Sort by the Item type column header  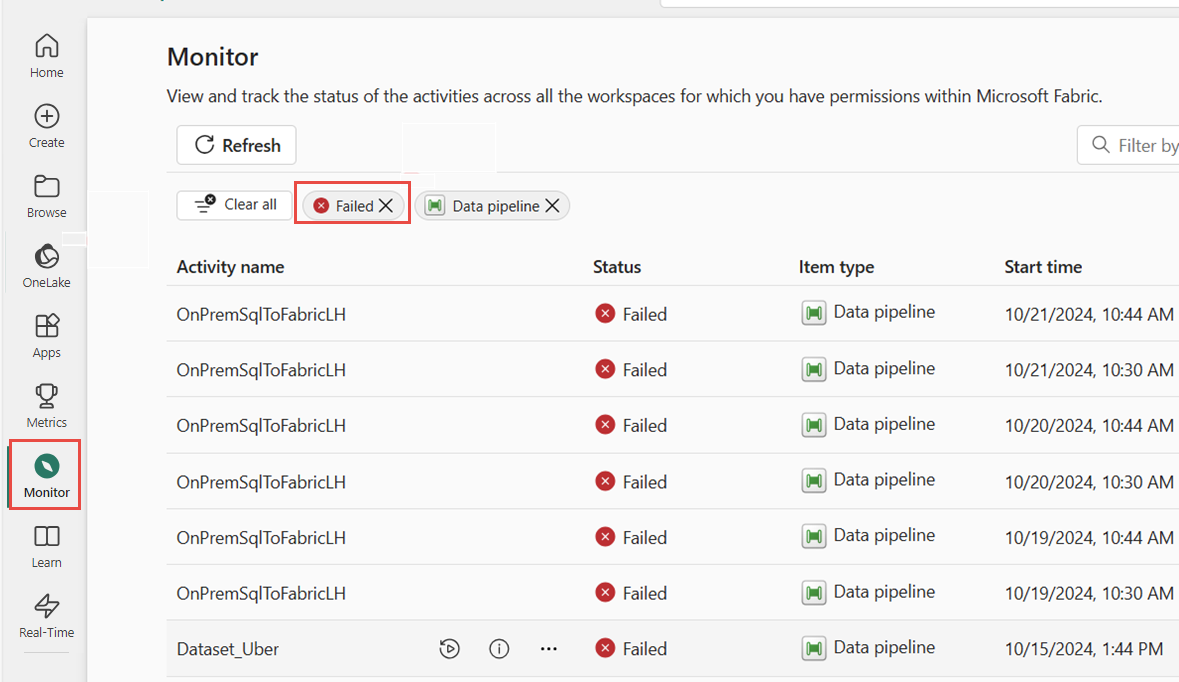(x=836, y=267)
